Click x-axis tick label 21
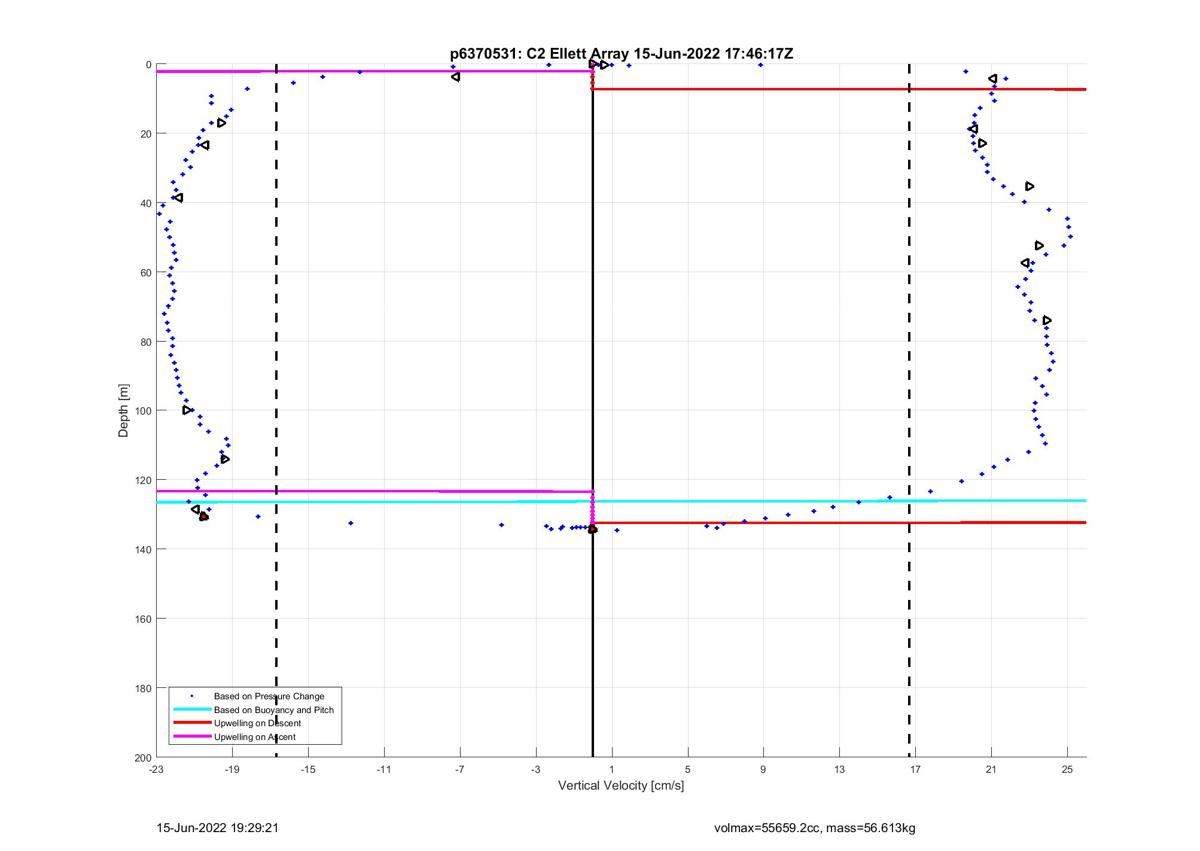1200x851 pixels. [x=991, y=769]
